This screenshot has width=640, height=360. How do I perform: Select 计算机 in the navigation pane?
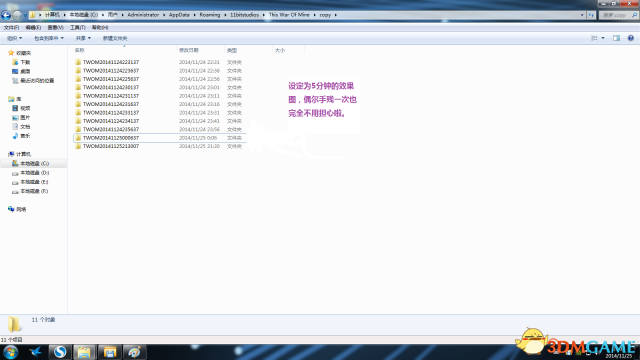(x=20, y=154)
